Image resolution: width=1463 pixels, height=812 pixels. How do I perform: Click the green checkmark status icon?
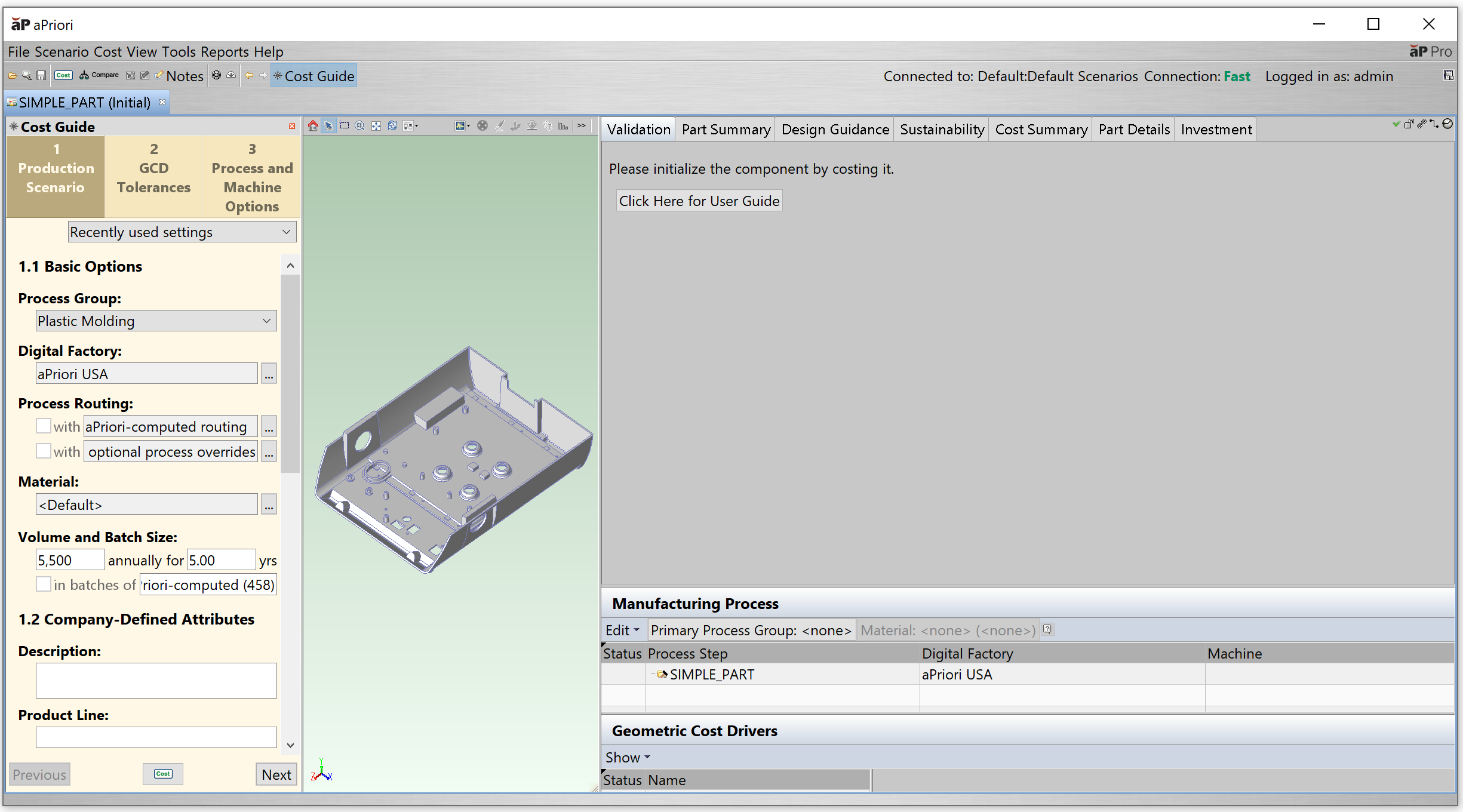coord(1396,124)
